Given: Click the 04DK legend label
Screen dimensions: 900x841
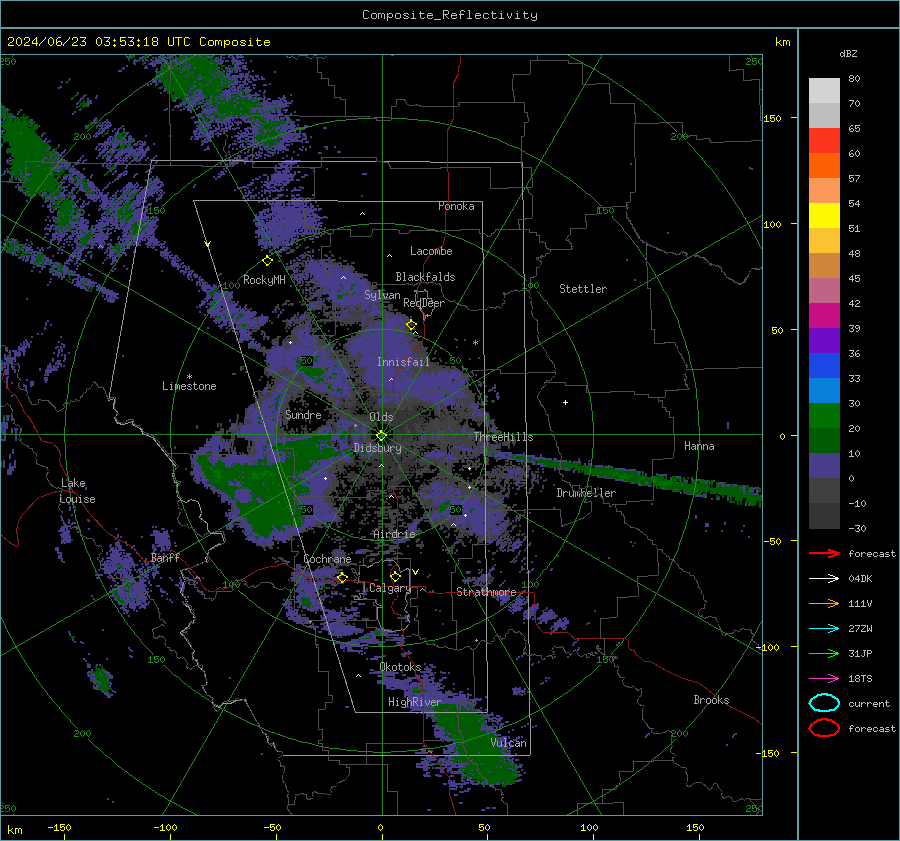Looking at the screenshot, I should (860, 579).
